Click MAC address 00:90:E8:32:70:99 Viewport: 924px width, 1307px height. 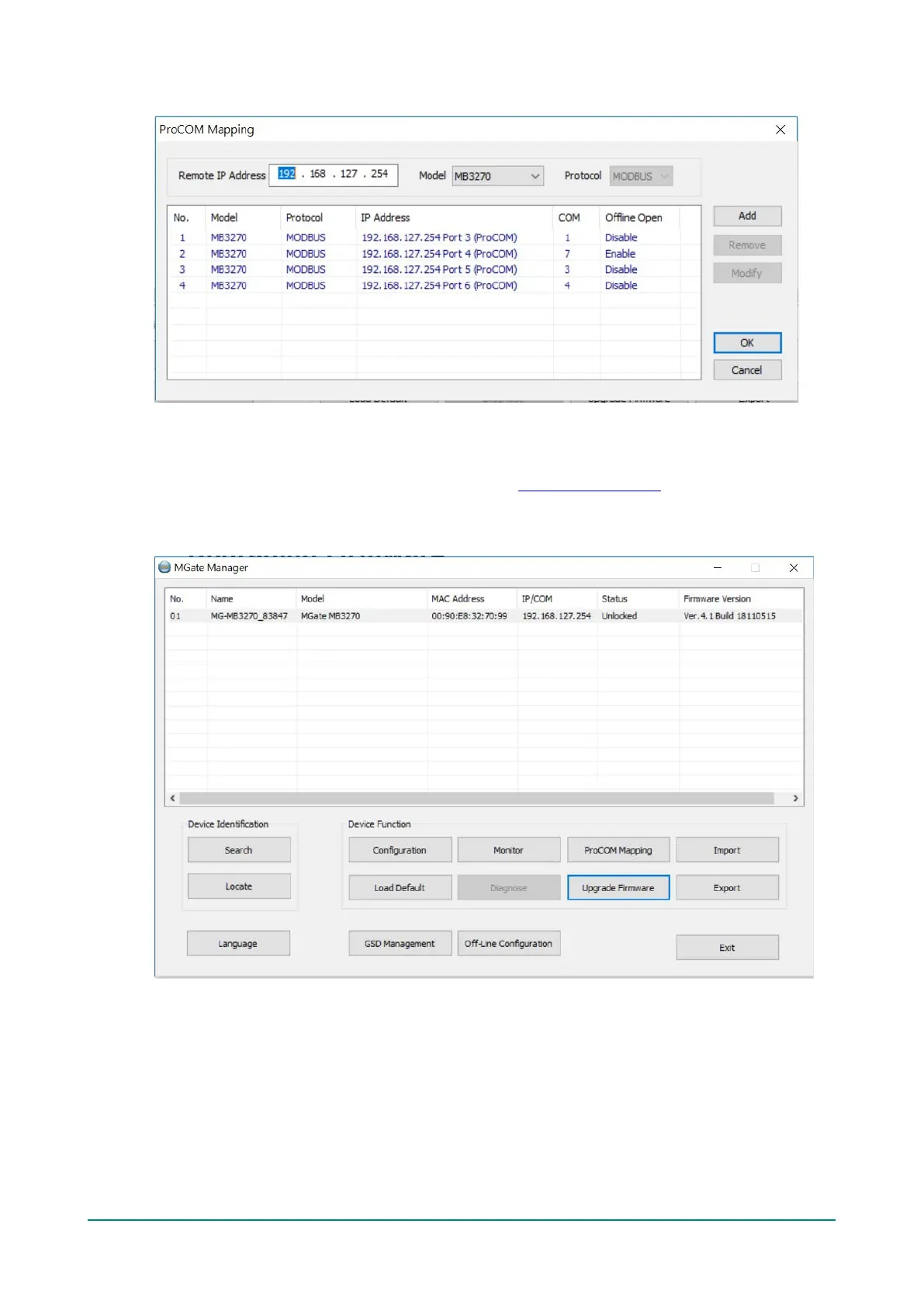(469, 616)
